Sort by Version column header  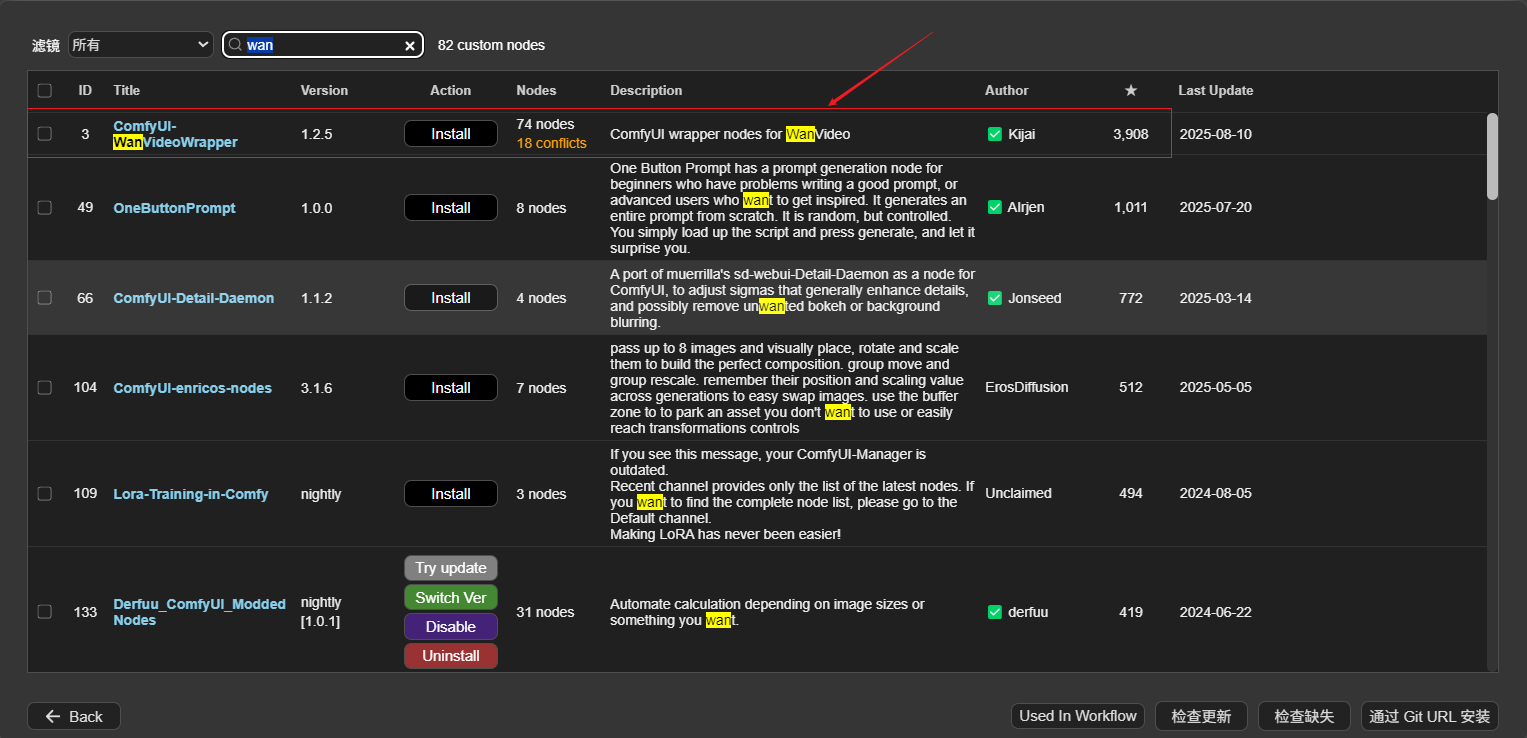coord(325,90)
